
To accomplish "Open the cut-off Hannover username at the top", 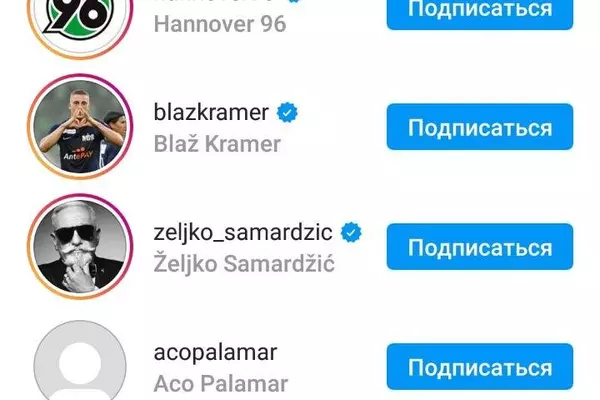I will [214, 1].
